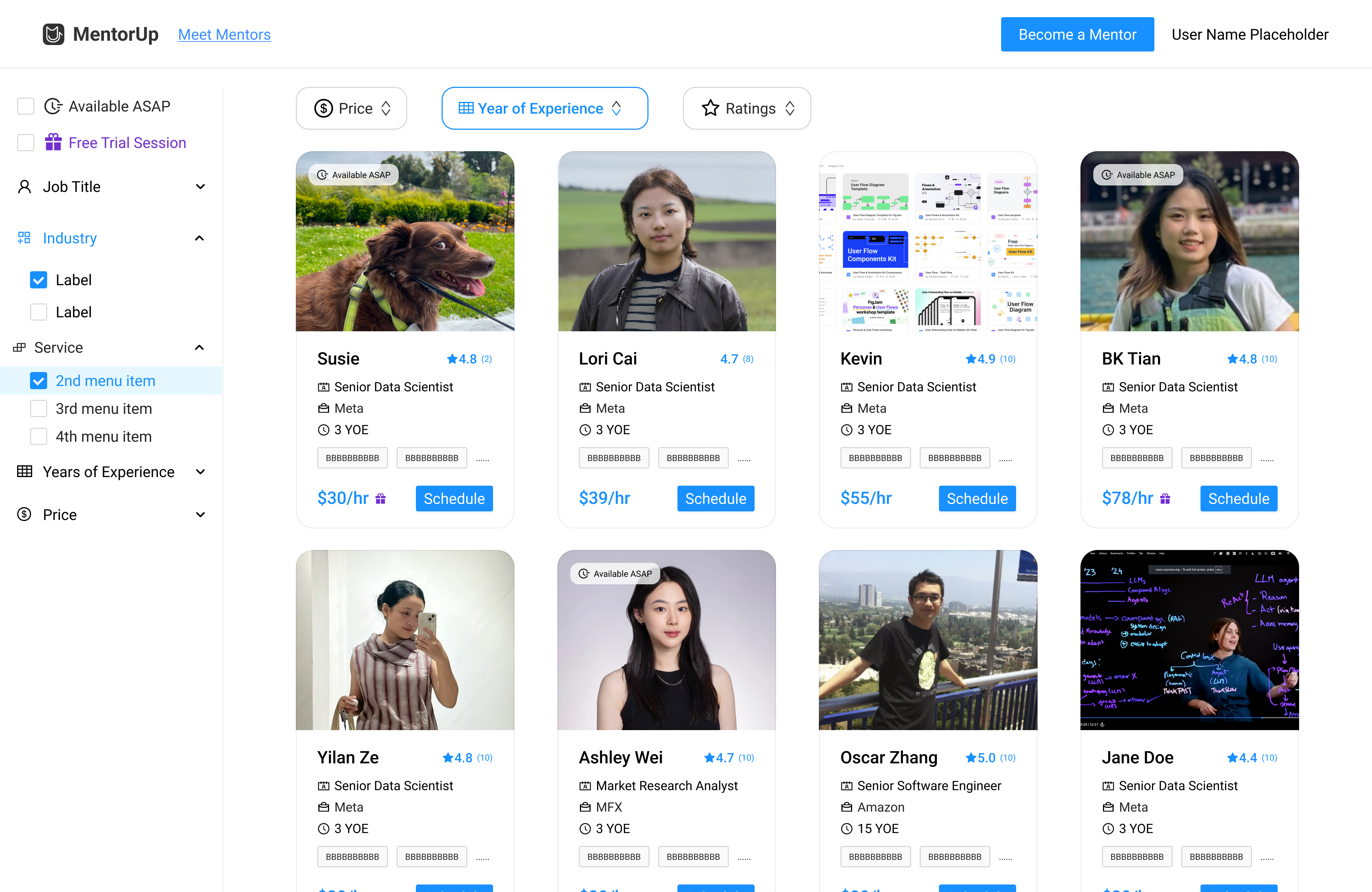
Task: Click the star rating icon on Kevin's card
Action: tap(971, 359)
